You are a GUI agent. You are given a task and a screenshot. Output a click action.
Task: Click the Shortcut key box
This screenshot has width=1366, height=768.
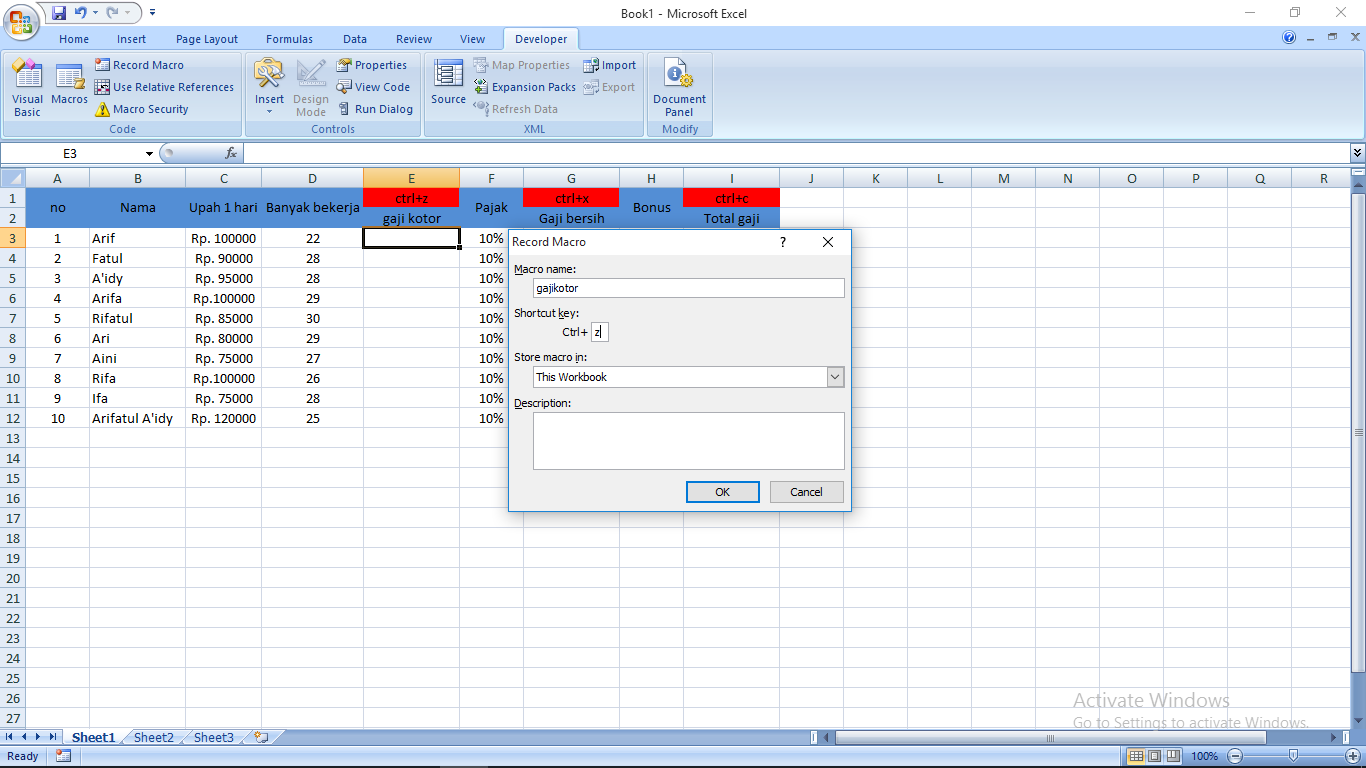[599, 332]
